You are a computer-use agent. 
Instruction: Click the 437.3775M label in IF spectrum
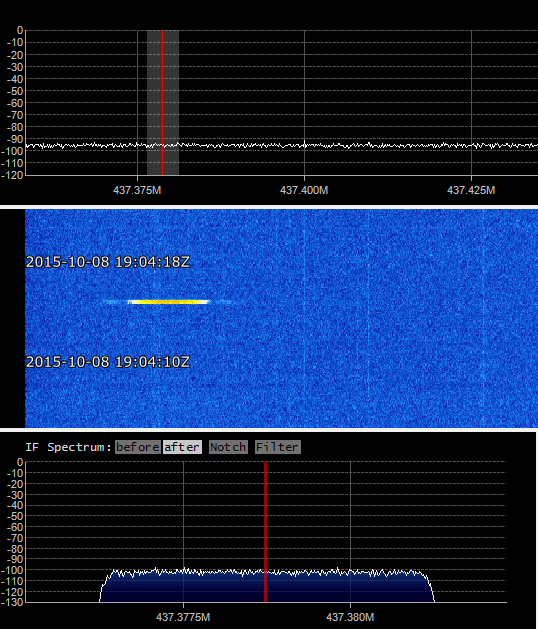click(x=183, y=617)
